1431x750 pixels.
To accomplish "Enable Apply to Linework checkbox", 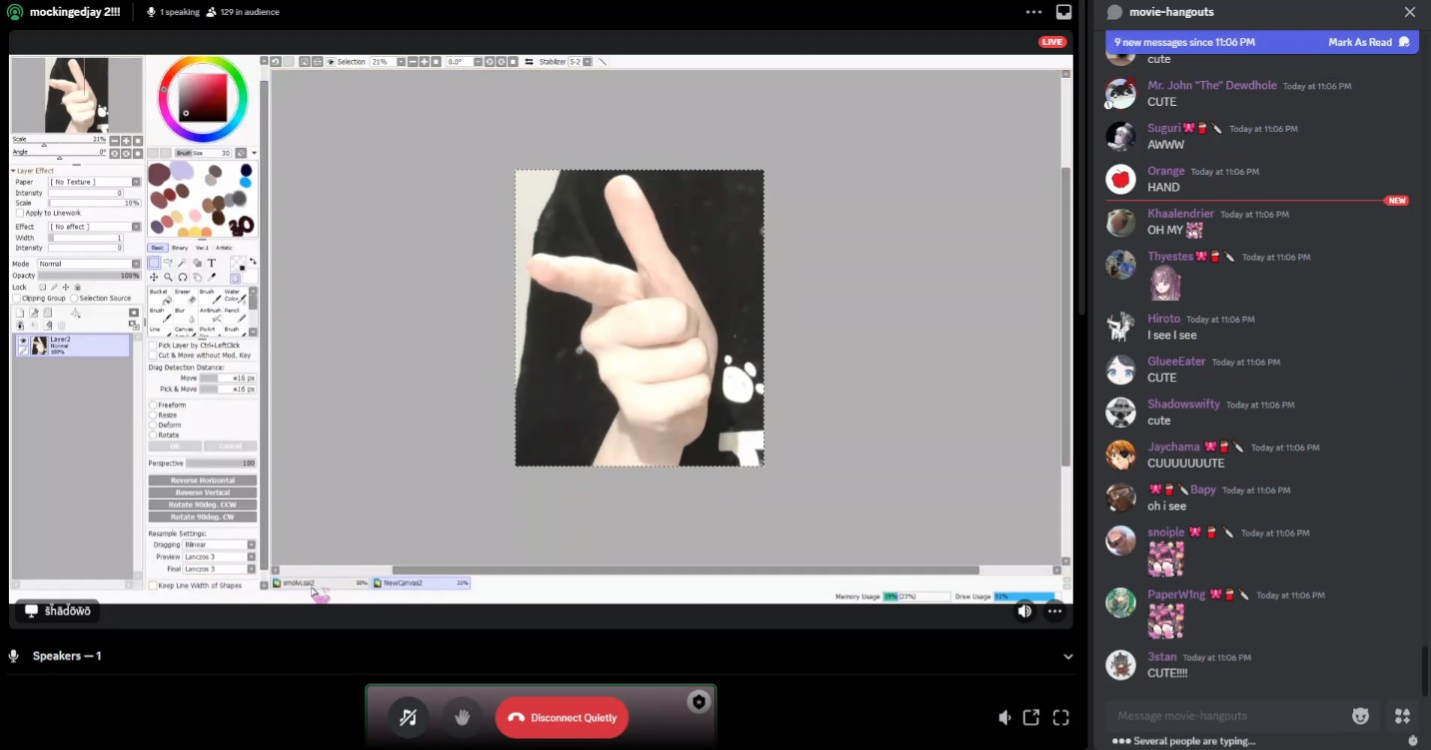I will (20, 213).
